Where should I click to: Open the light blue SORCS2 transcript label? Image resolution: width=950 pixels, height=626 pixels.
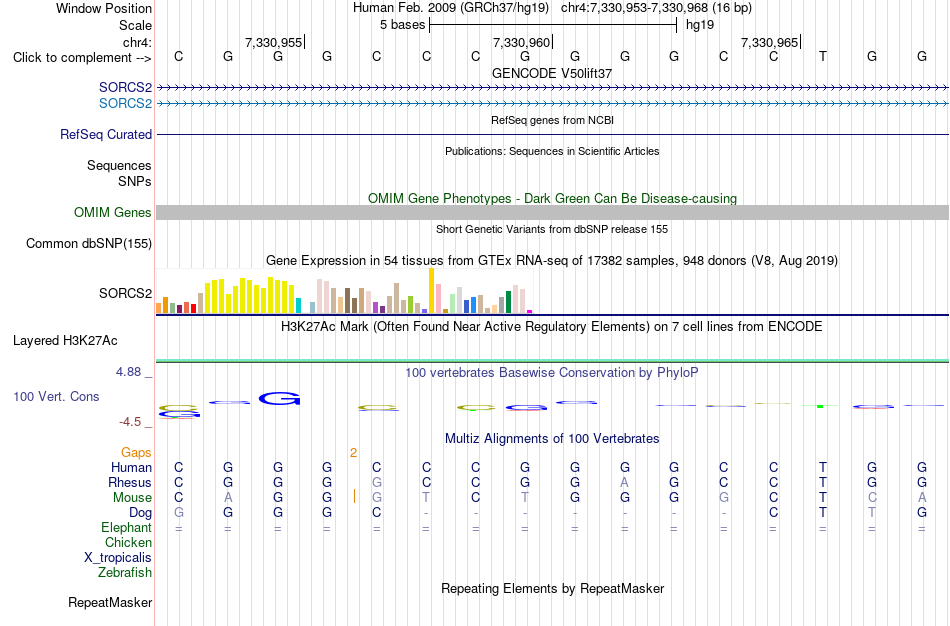click(125, 104)
